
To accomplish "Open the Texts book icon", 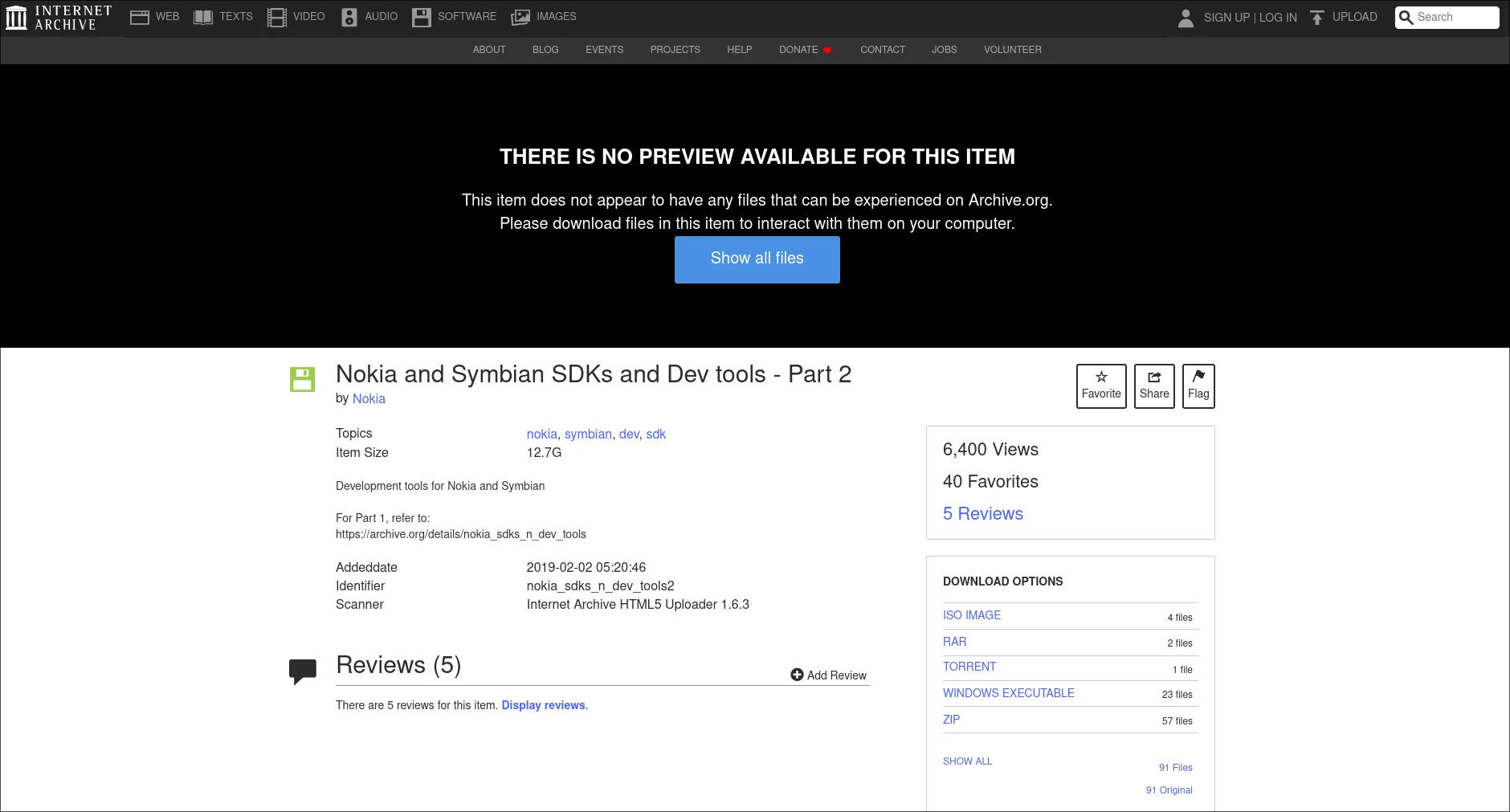I will click(203, 17).
